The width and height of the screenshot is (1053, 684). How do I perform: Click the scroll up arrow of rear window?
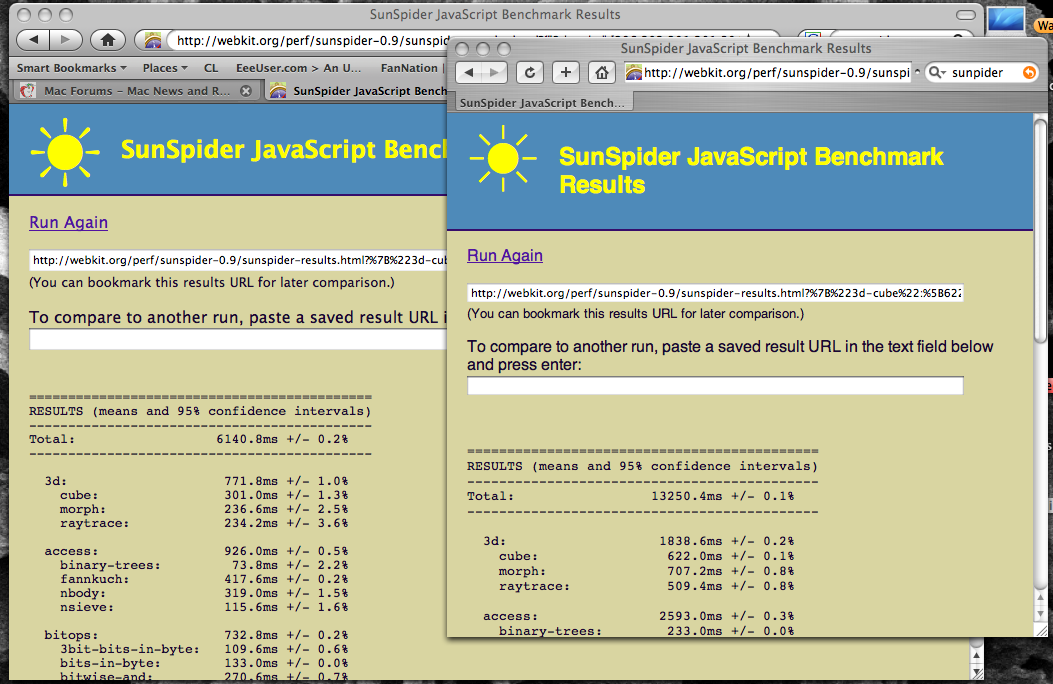point(976,655)
